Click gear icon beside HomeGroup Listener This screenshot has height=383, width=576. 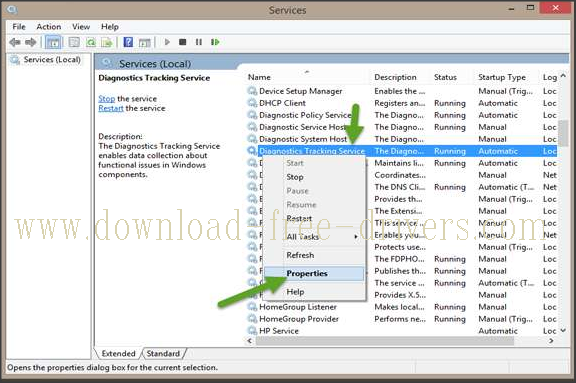252,307
